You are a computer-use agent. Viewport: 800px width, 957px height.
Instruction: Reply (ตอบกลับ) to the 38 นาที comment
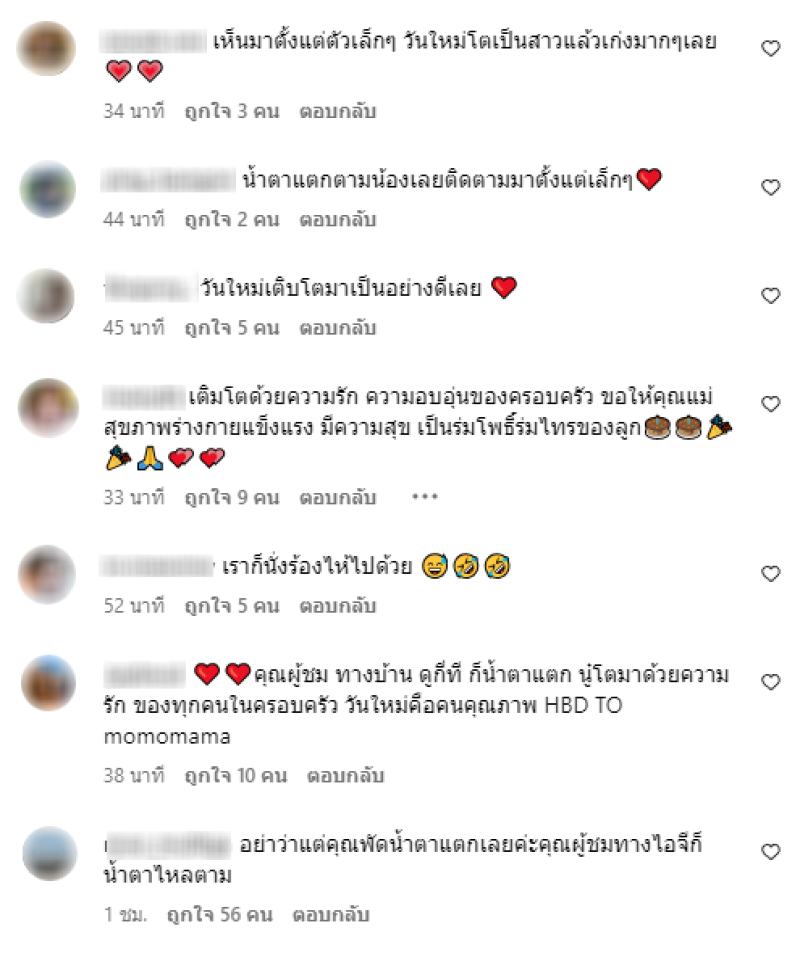click(345, 775)
